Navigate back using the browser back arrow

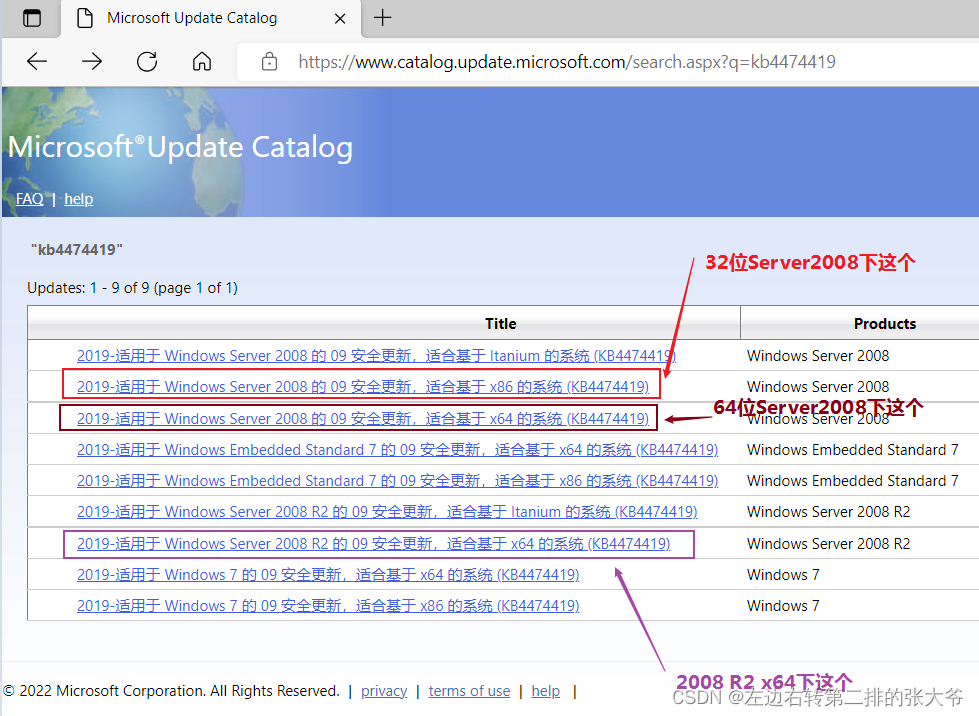36,61
